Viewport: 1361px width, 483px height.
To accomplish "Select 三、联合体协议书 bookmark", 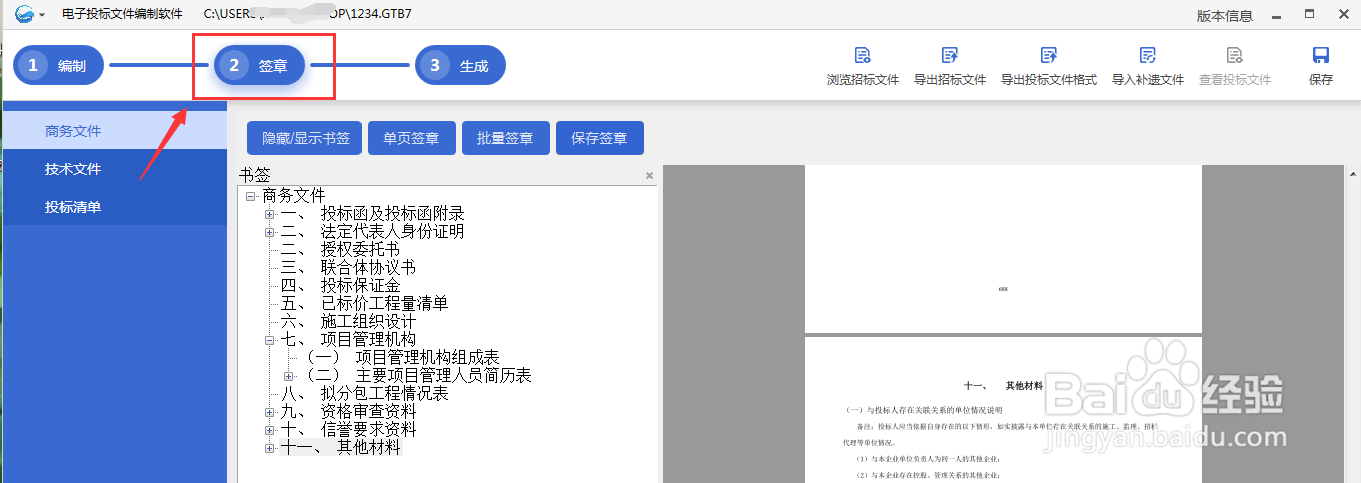I will pos(348,268).
